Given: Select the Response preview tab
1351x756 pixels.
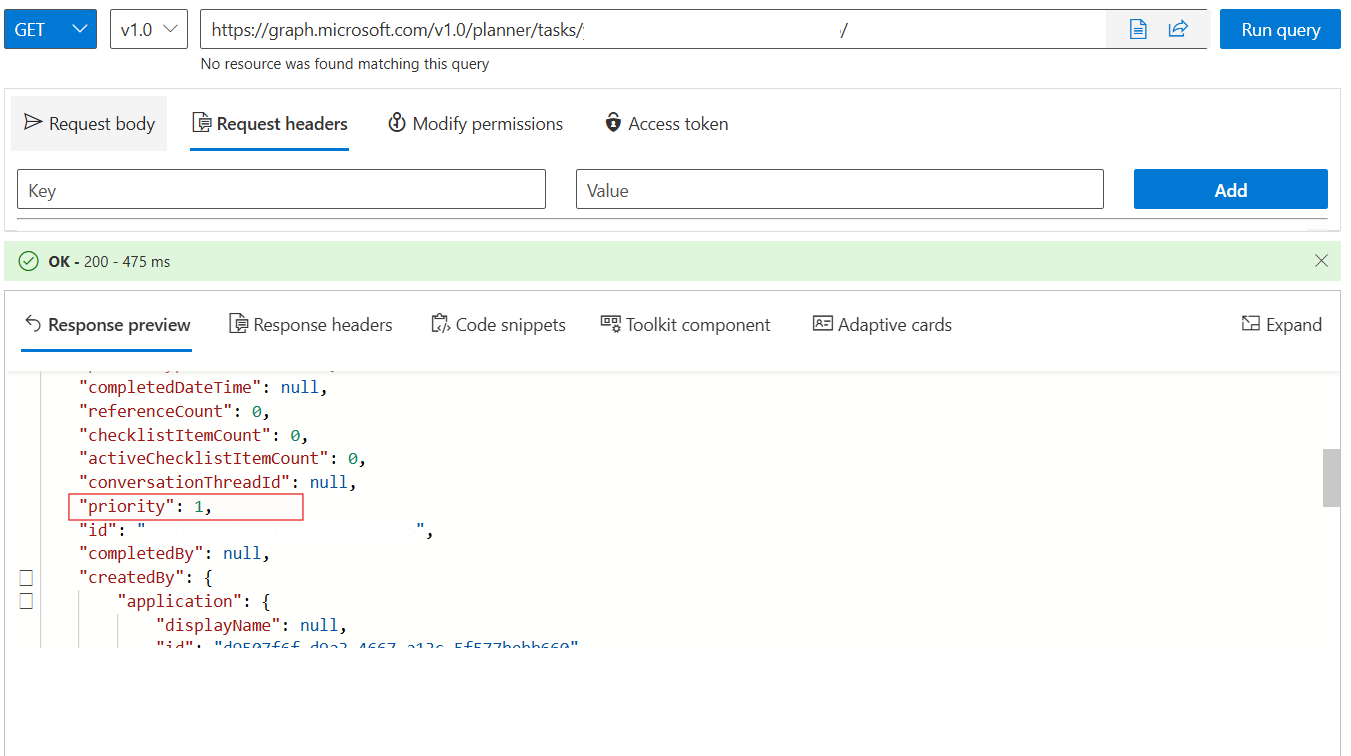Looking at the screenshot, I should [106, 325].
